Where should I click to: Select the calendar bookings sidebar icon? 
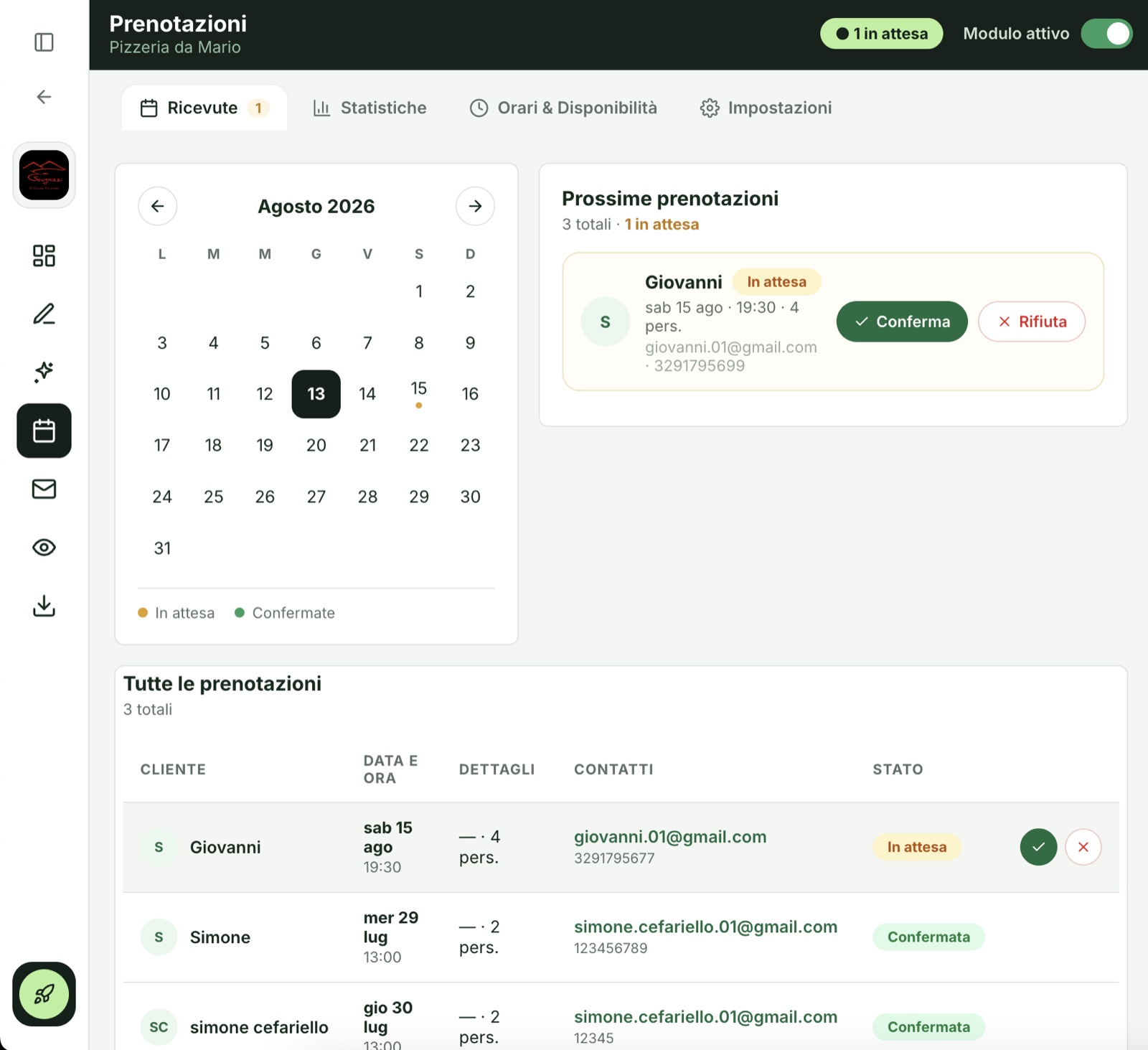click(x=44, y=431)
